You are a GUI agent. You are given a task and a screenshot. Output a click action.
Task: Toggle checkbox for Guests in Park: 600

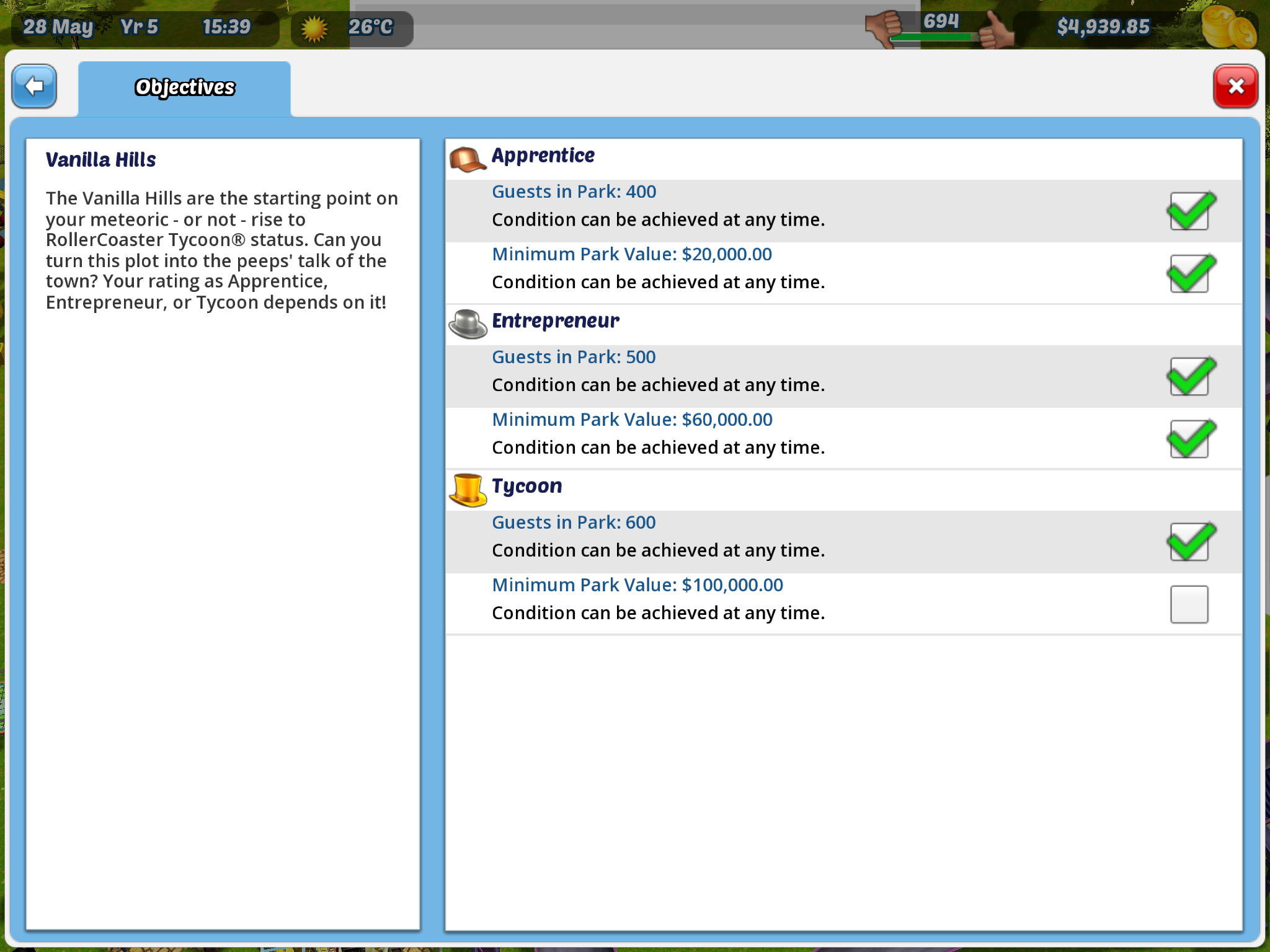pyautogui.click(x=1190, y=542)
